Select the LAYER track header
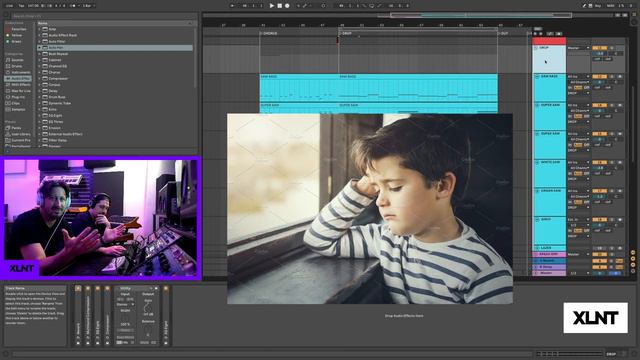Screen dimensions: 640x360 (x=549, y=248)
